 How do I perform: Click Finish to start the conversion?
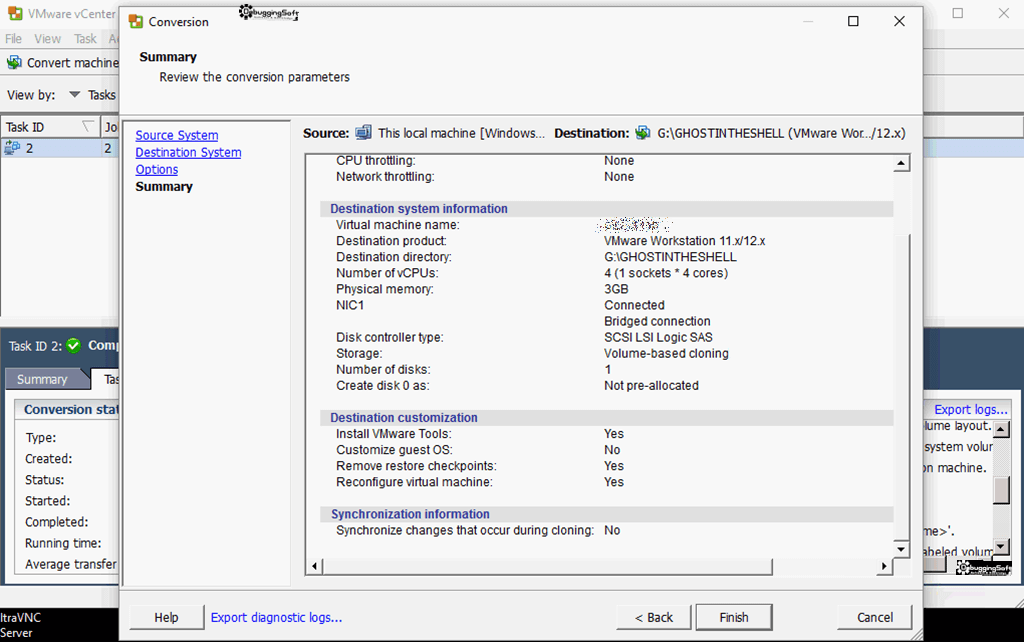(x=734, y=617)
